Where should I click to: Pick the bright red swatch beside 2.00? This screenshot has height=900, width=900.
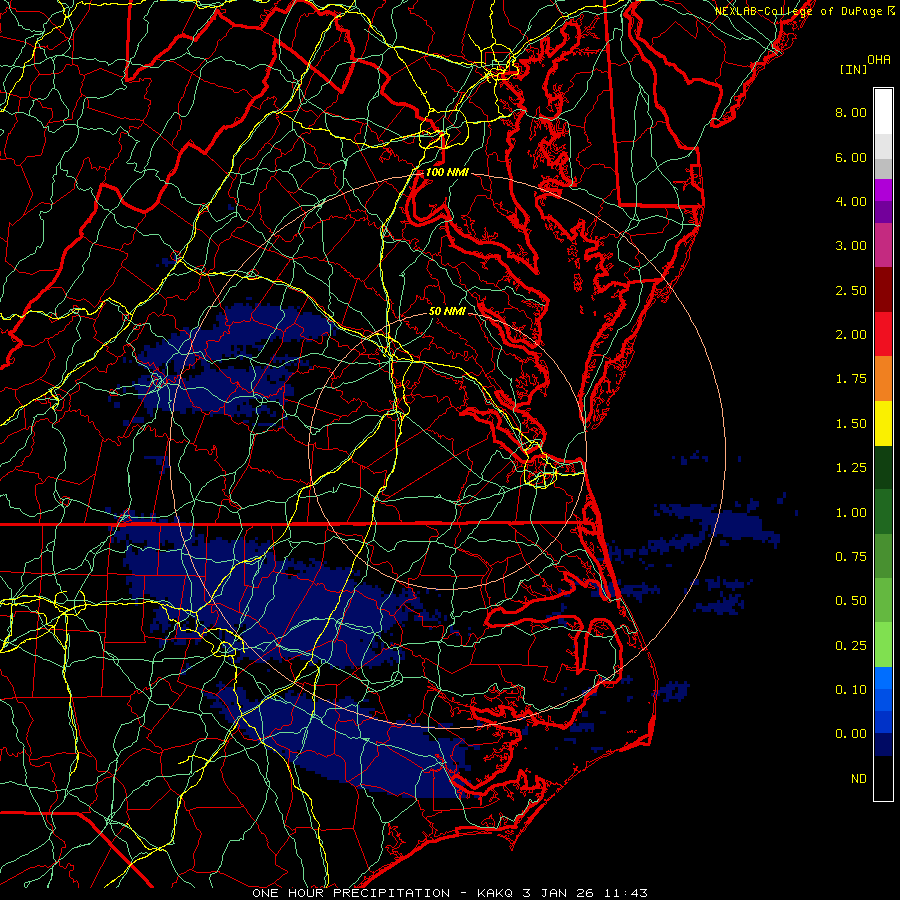coord(883,334)
